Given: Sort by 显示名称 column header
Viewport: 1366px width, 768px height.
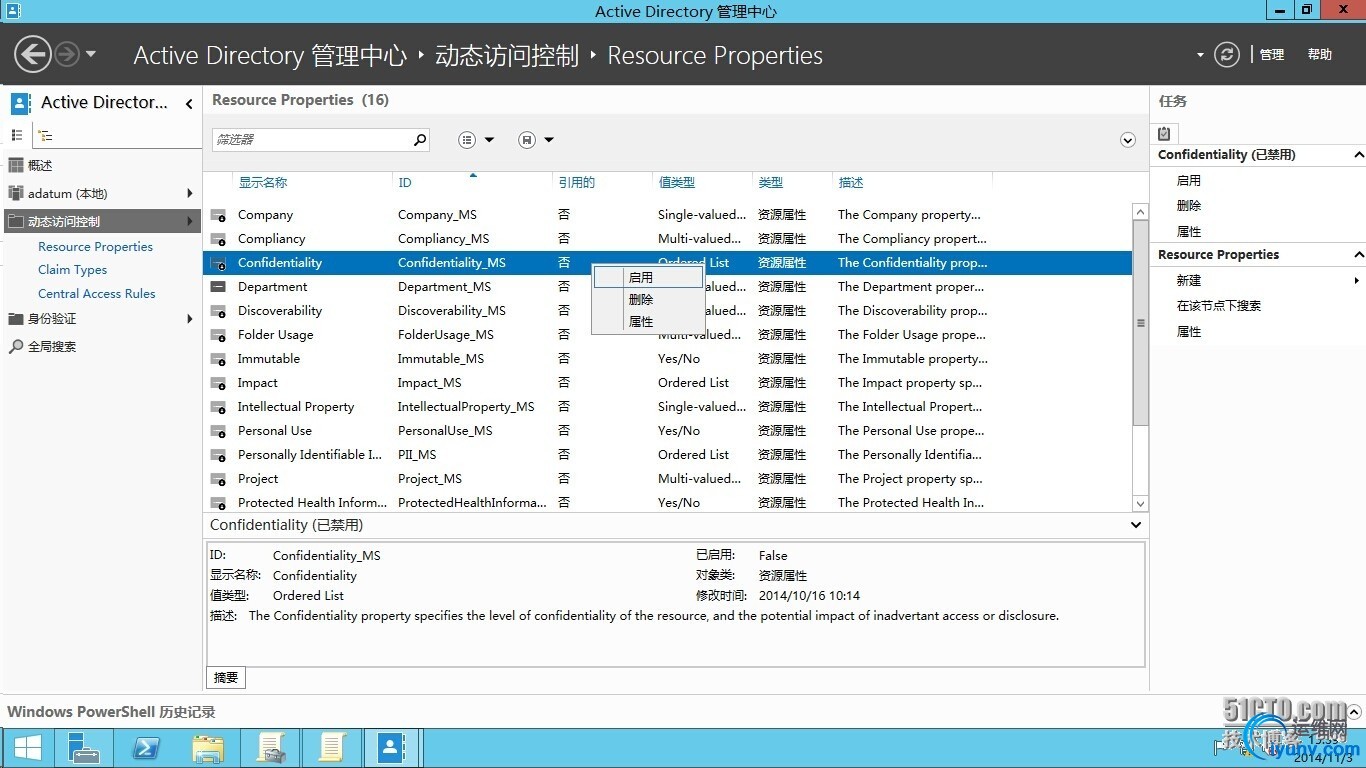Looking at the screenshot, I should coord(262,182).
